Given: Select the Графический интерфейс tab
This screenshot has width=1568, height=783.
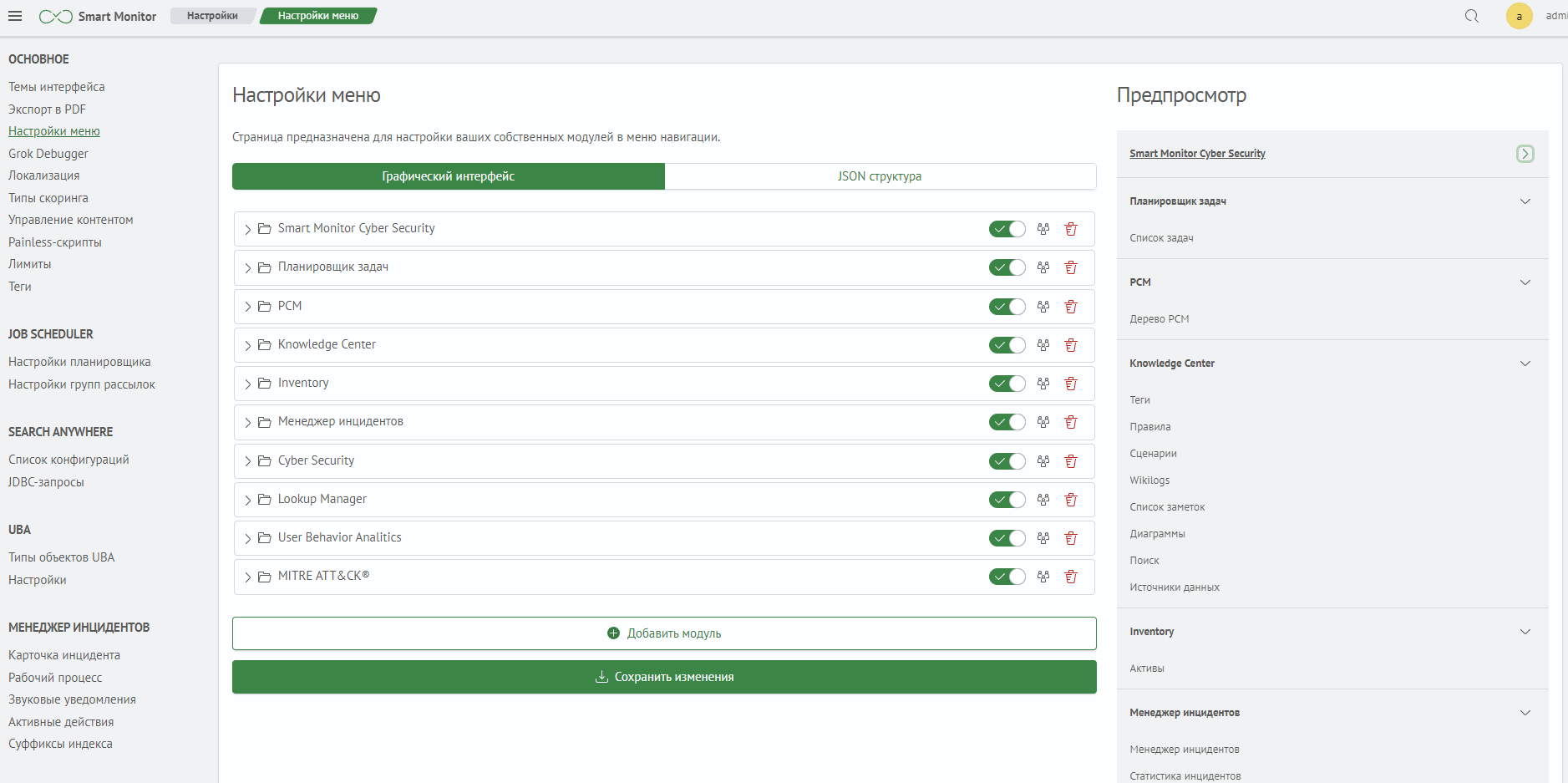Looking at the screenshot, I should pyautogui.click(x=449, y=176).
